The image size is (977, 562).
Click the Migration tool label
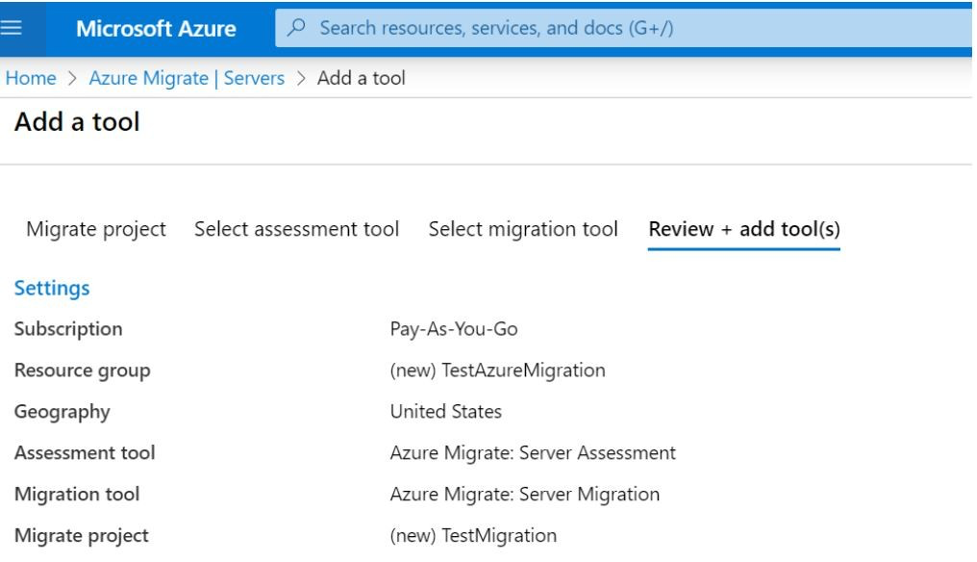(x=77, y=494)
